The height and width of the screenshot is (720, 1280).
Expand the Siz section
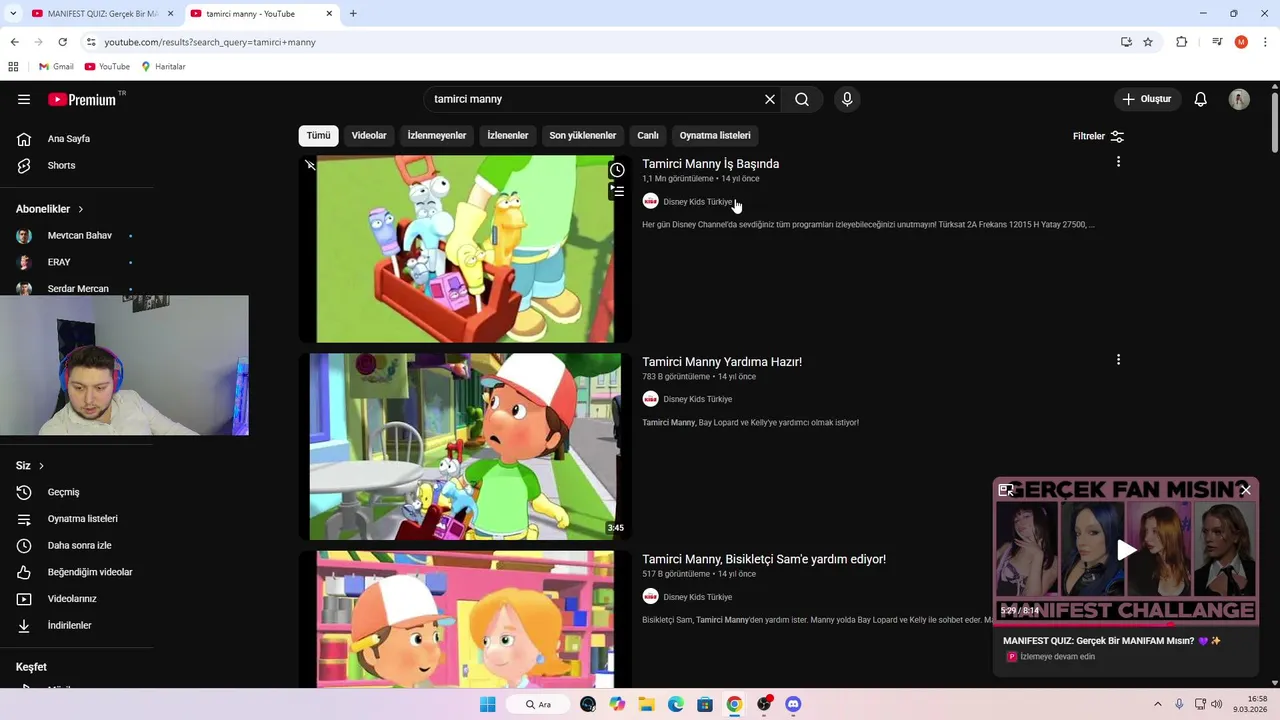(30, 466)
